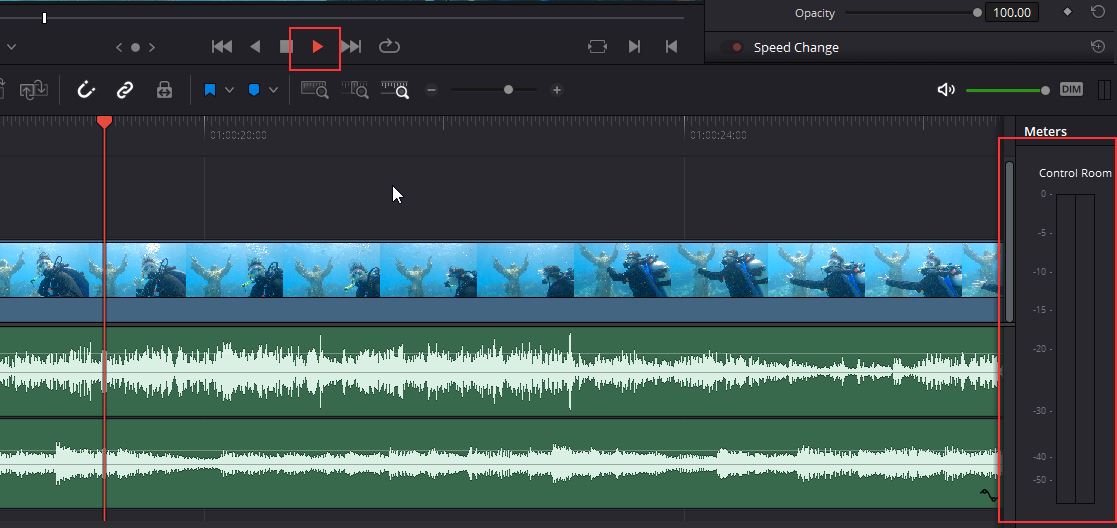
Task: Select Detail Zoom icon
Action: point(355,90)
